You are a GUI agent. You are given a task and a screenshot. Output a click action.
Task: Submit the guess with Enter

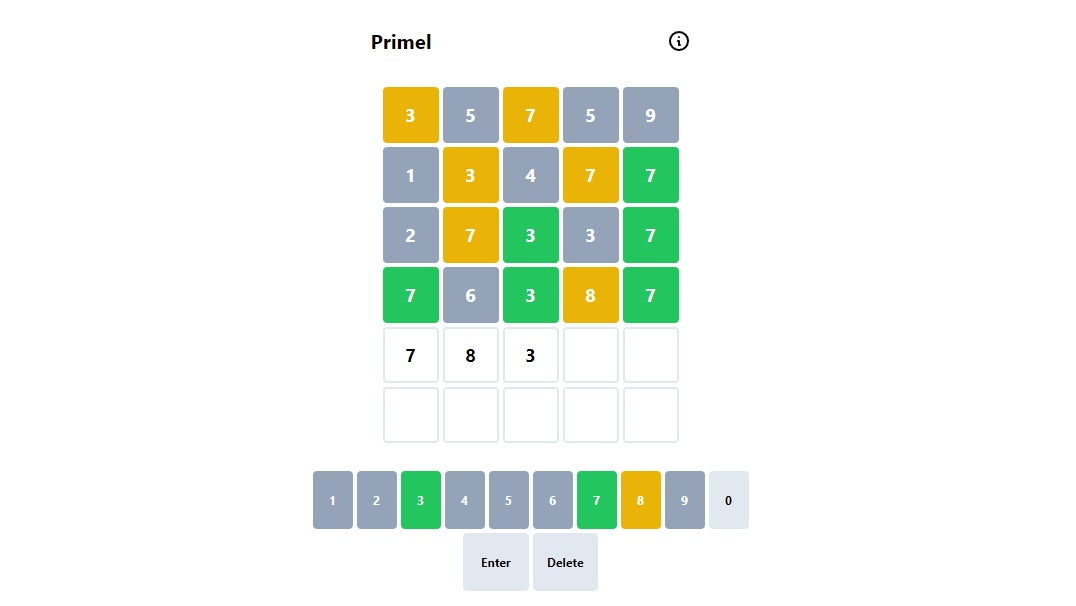coord(496,562)
